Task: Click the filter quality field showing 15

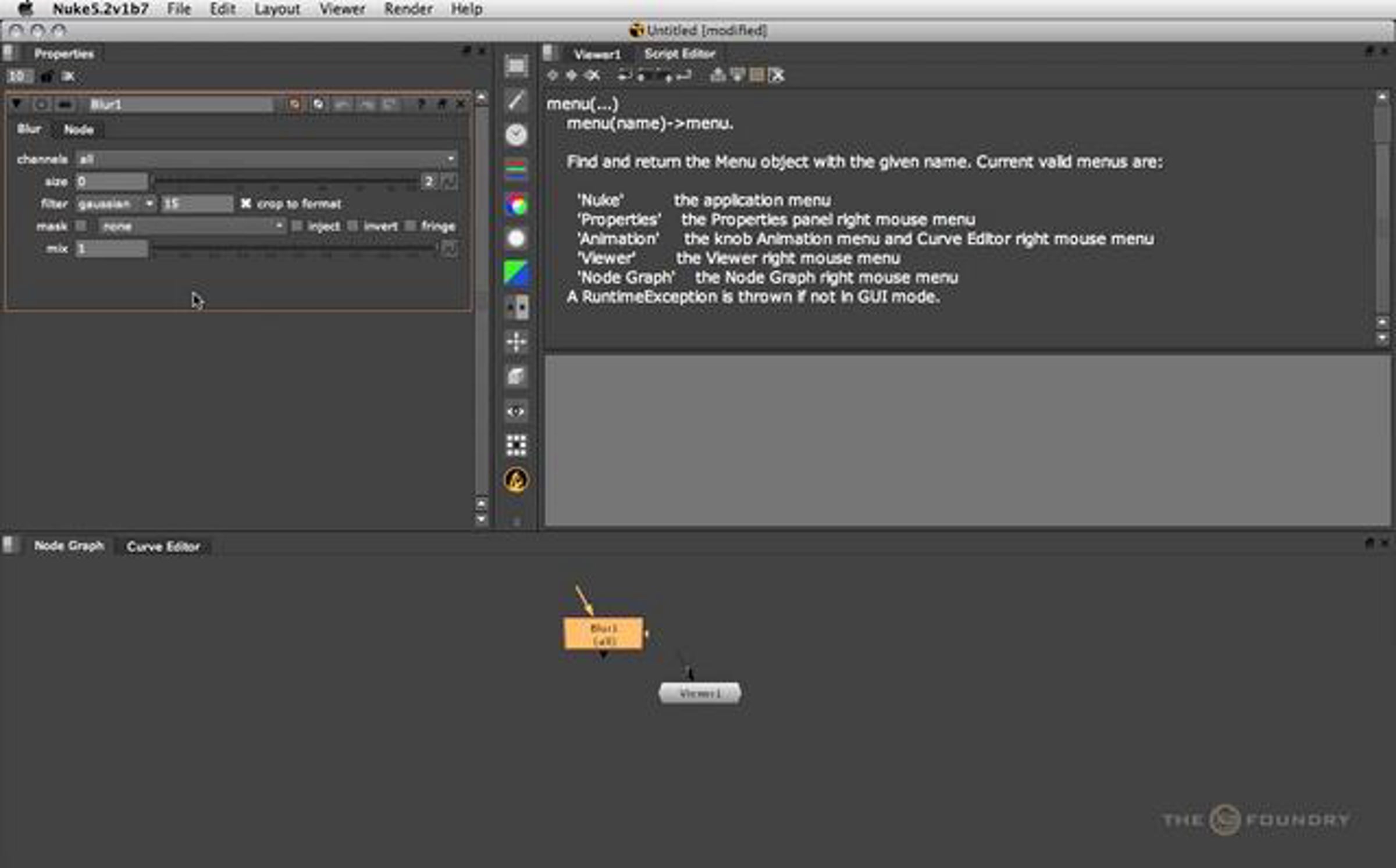Action: click(x=197, y=203)
